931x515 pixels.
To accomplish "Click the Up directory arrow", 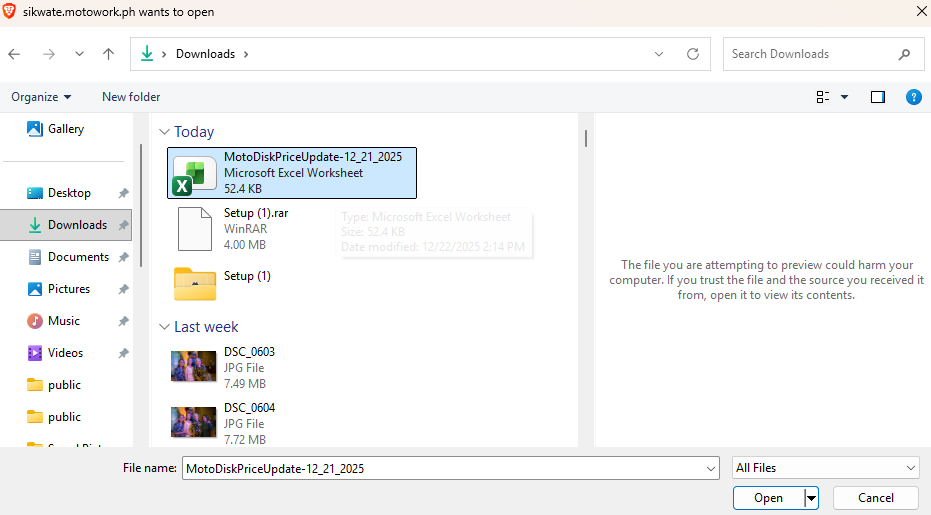I will [109, 54].
